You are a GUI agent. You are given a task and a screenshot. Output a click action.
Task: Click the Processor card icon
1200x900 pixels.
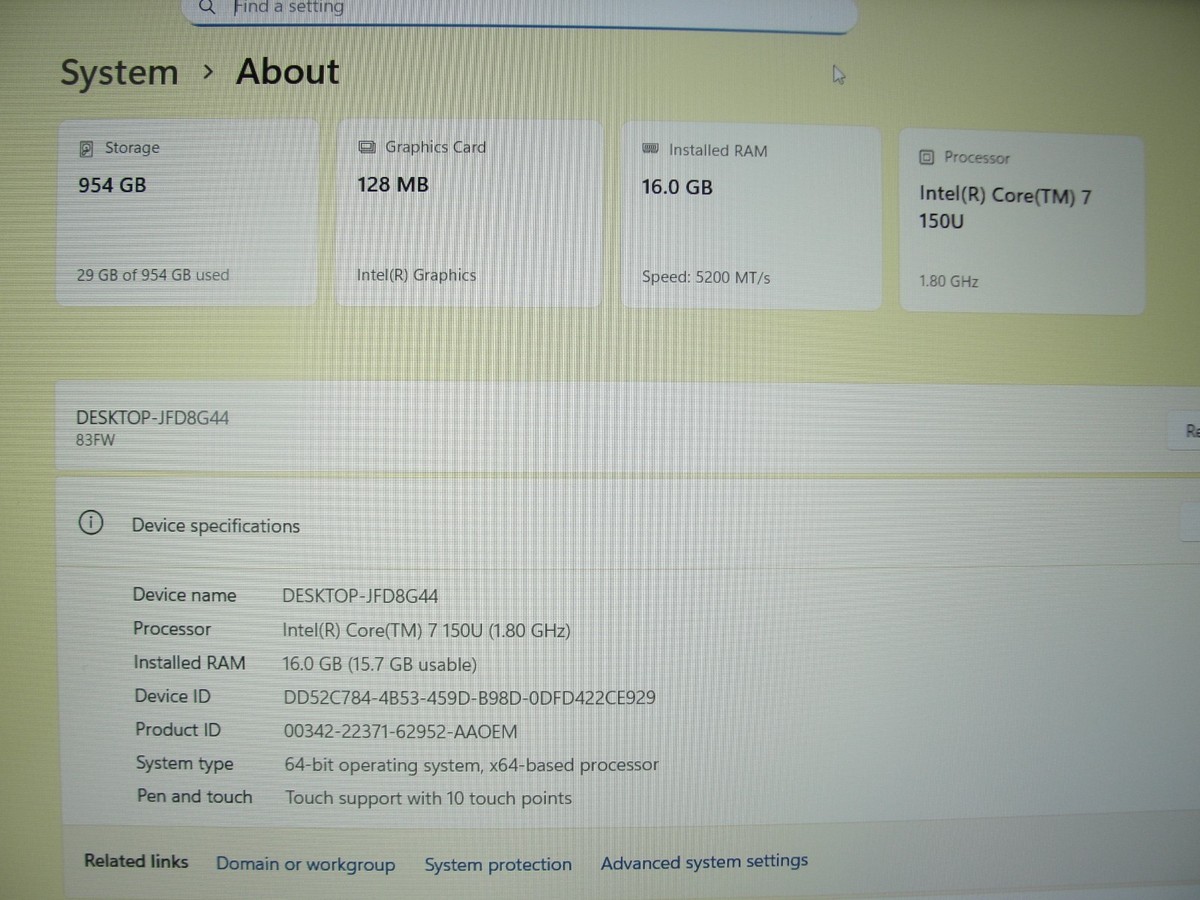point(926,157)
